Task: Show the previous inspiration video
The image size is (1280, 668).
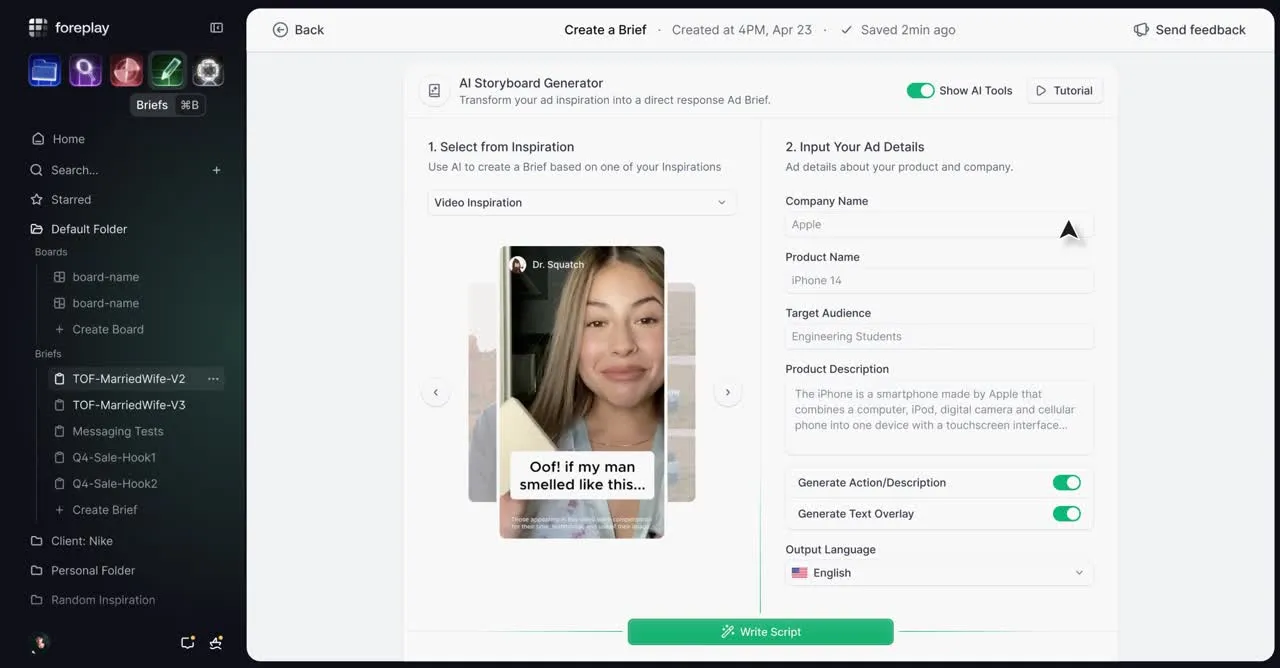Action: tap(435, 392)
